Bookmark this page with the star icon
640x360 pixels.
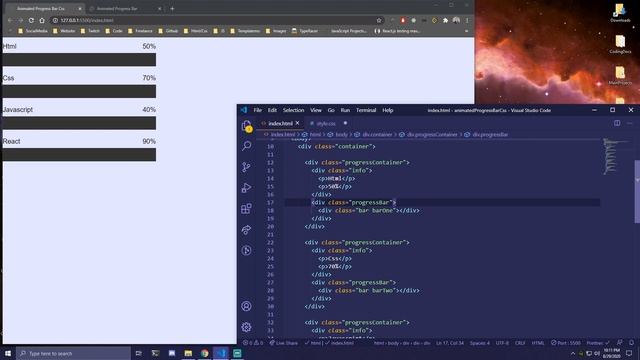[x=379, y=20]
